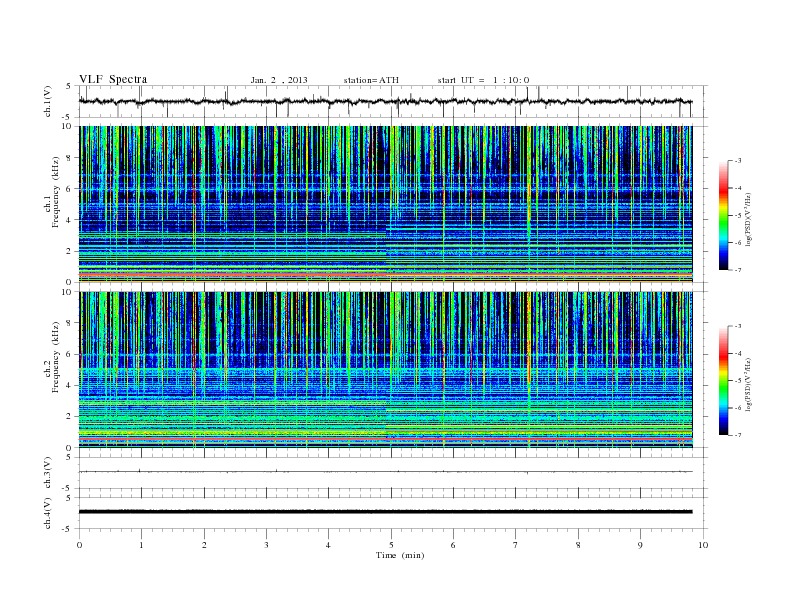
Task: Click the color scale bar beside ch.1 spectrogram
Action: 723,216
